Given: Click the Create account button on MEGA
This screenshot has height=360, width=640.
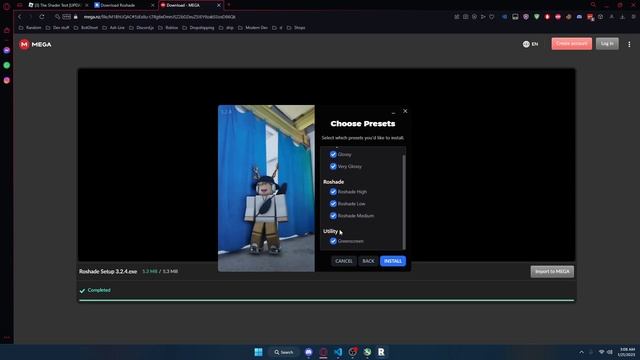Looking at the screenshot, I should (571, 44).
